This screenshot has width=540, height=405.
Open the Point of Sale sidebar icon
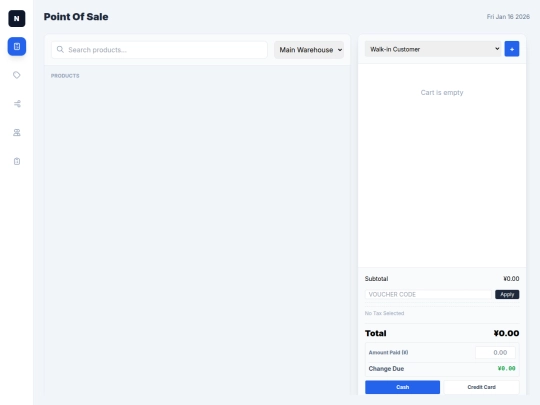coord(17,46)
